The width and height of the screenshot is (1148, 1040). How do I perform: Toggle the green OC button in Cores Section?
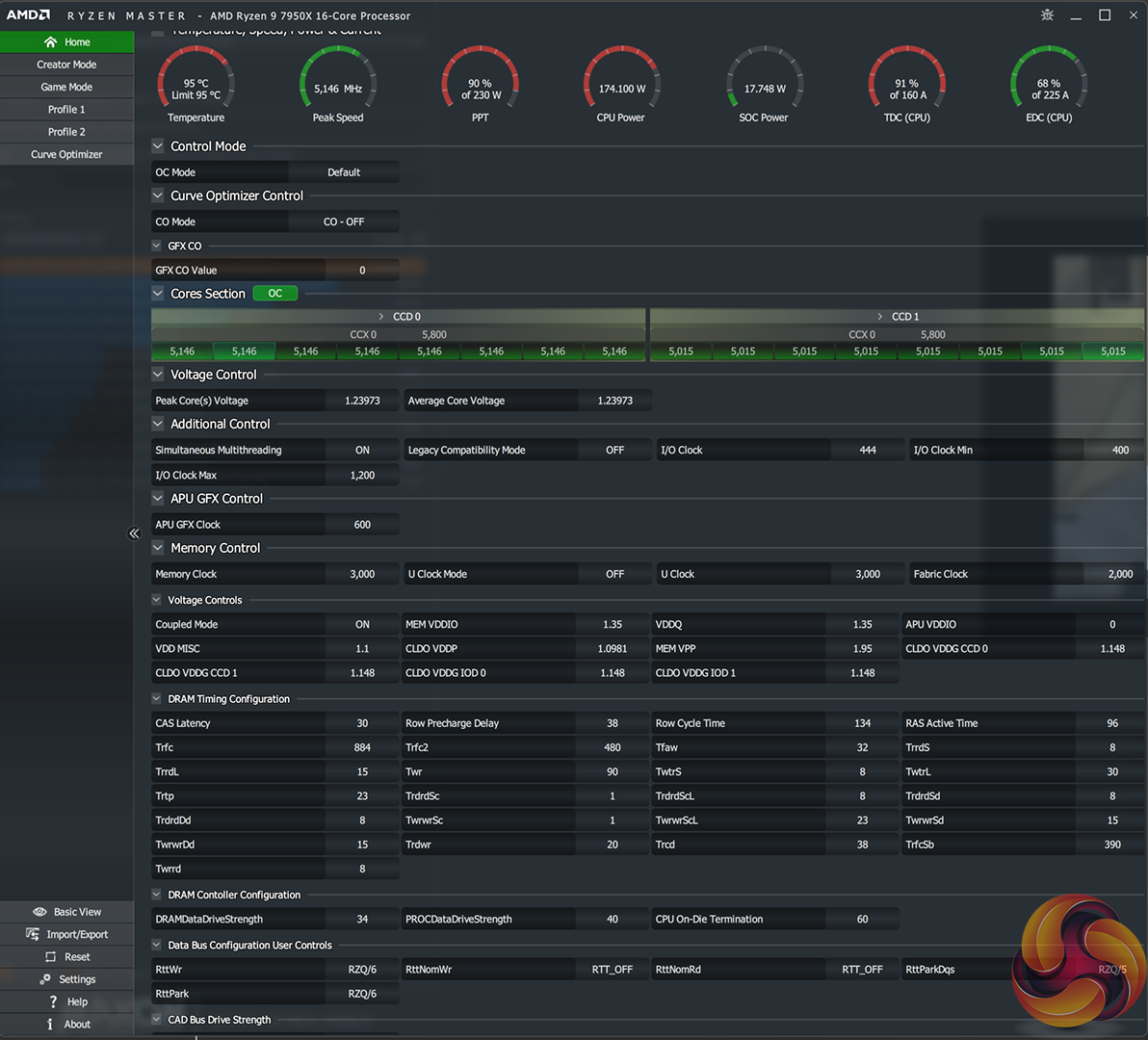click(274, 294)
